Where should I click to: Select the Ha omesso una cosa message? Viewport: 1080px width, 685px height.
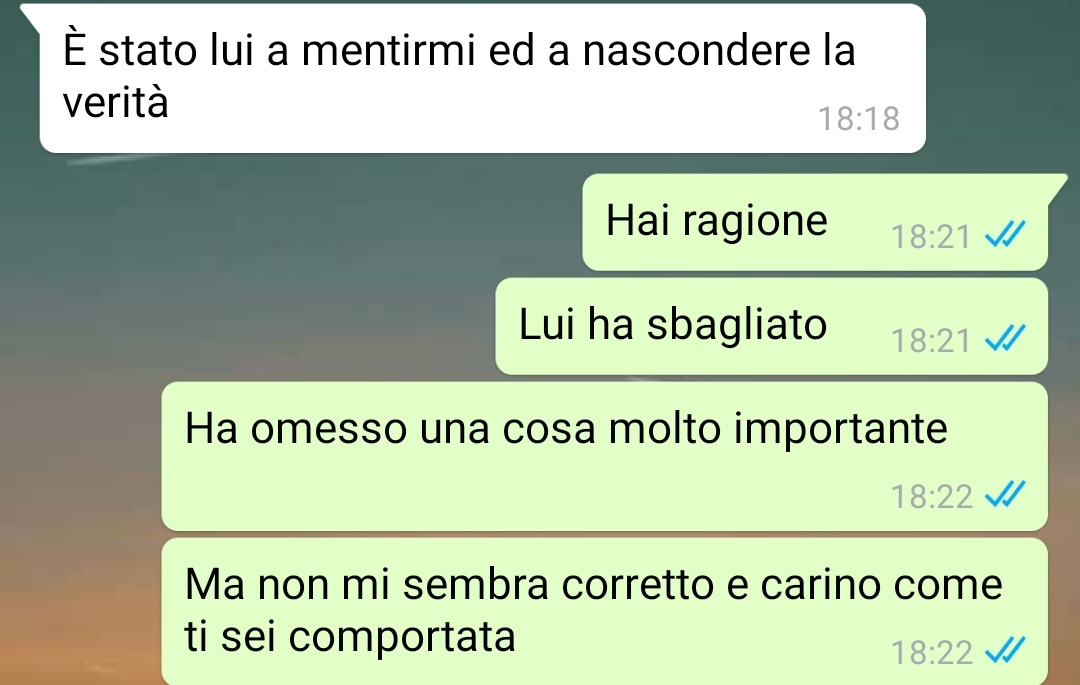[x=604, y=456]
